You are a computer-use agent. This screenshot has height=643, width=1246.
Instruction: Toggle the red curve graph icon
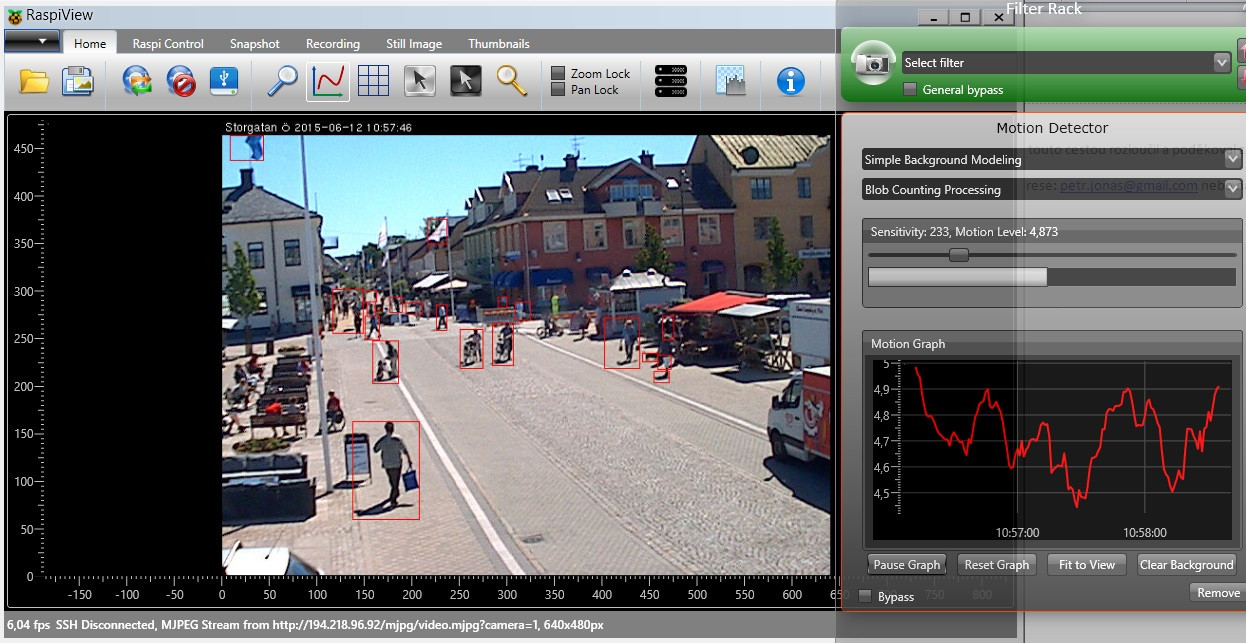pos(328,81)
